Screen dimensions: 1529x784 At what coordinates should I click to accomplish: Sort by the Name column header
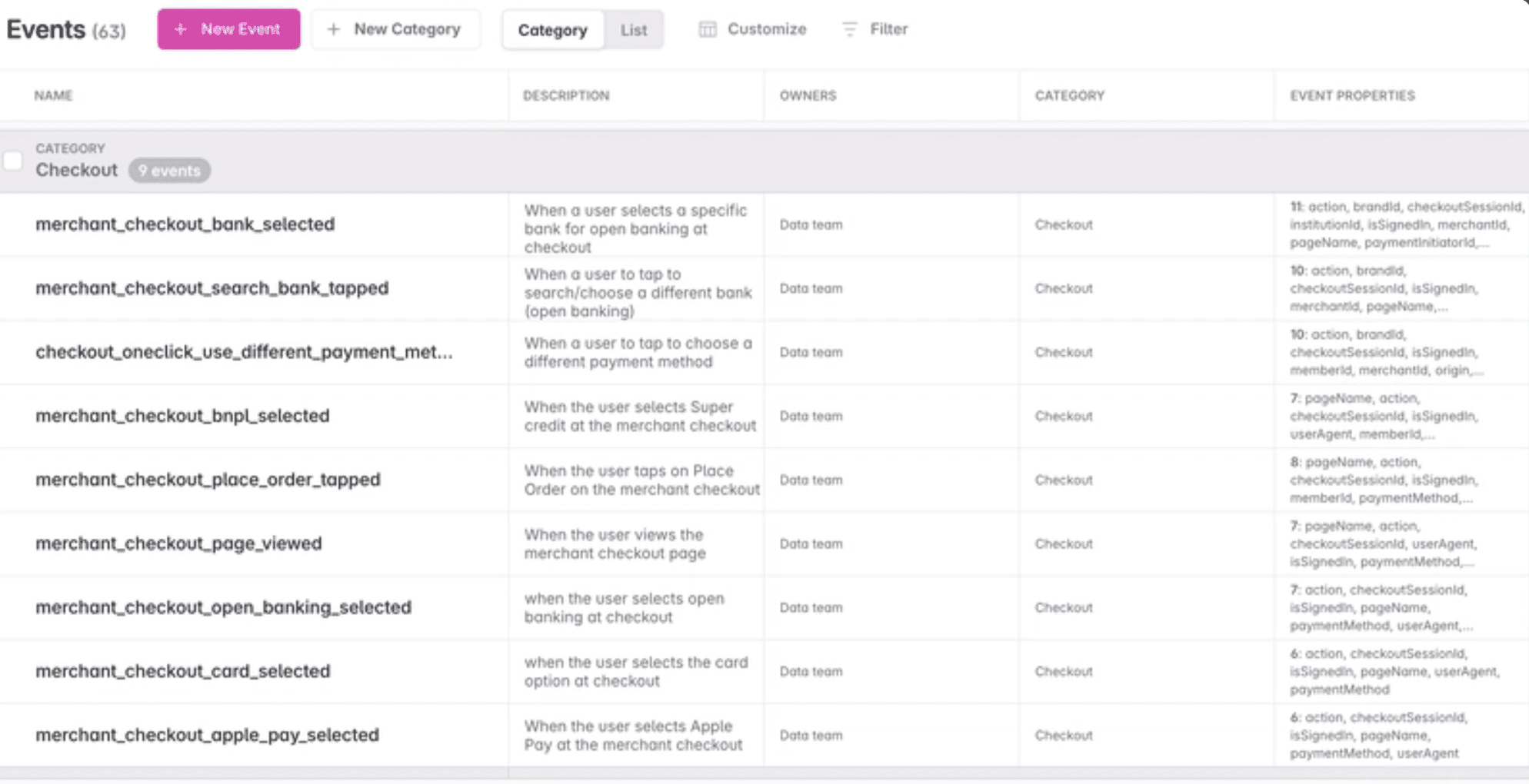click(53, 95)
